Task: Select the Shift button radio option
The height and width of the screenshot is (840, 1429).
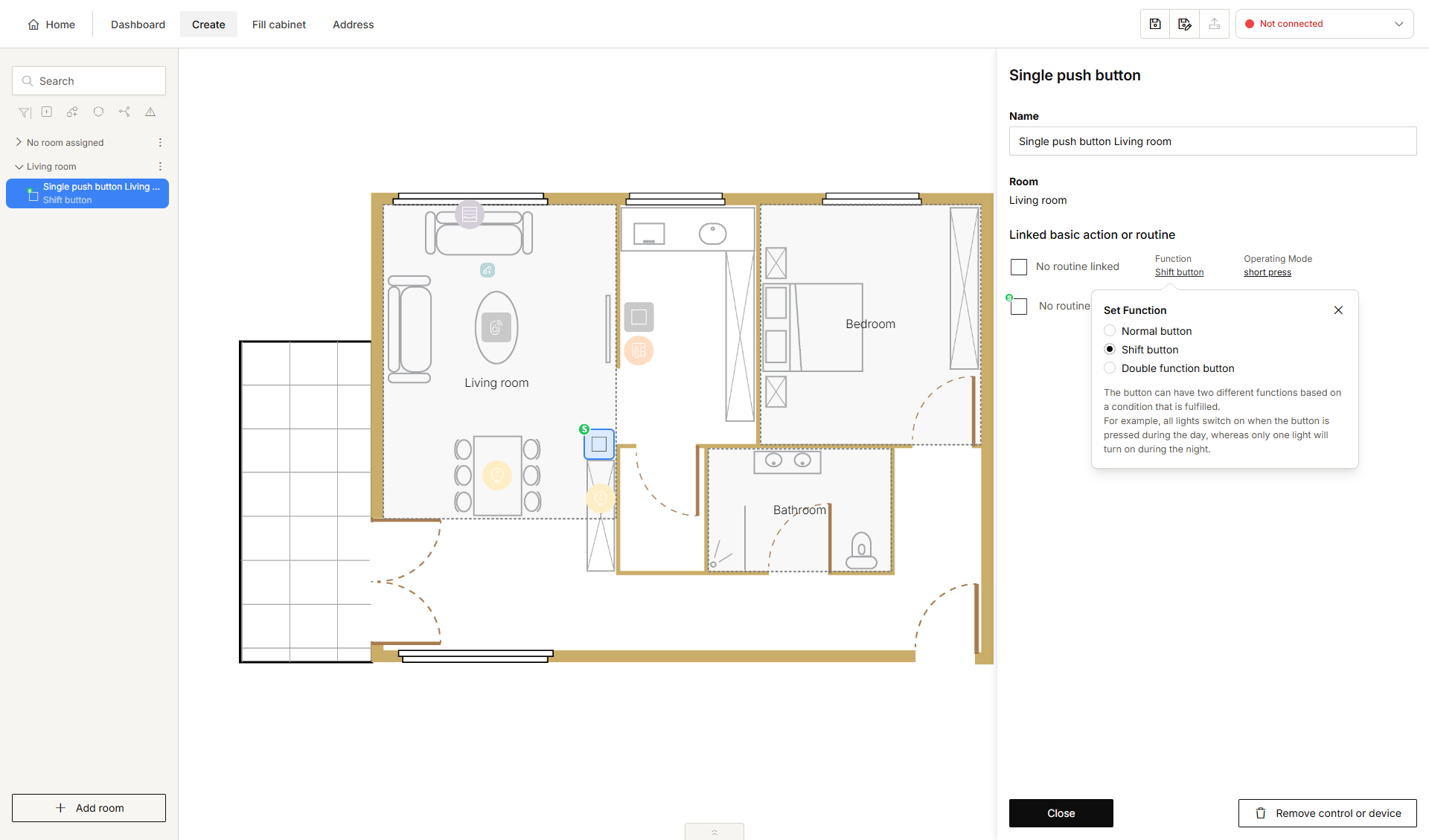Action: point(1110,349)
